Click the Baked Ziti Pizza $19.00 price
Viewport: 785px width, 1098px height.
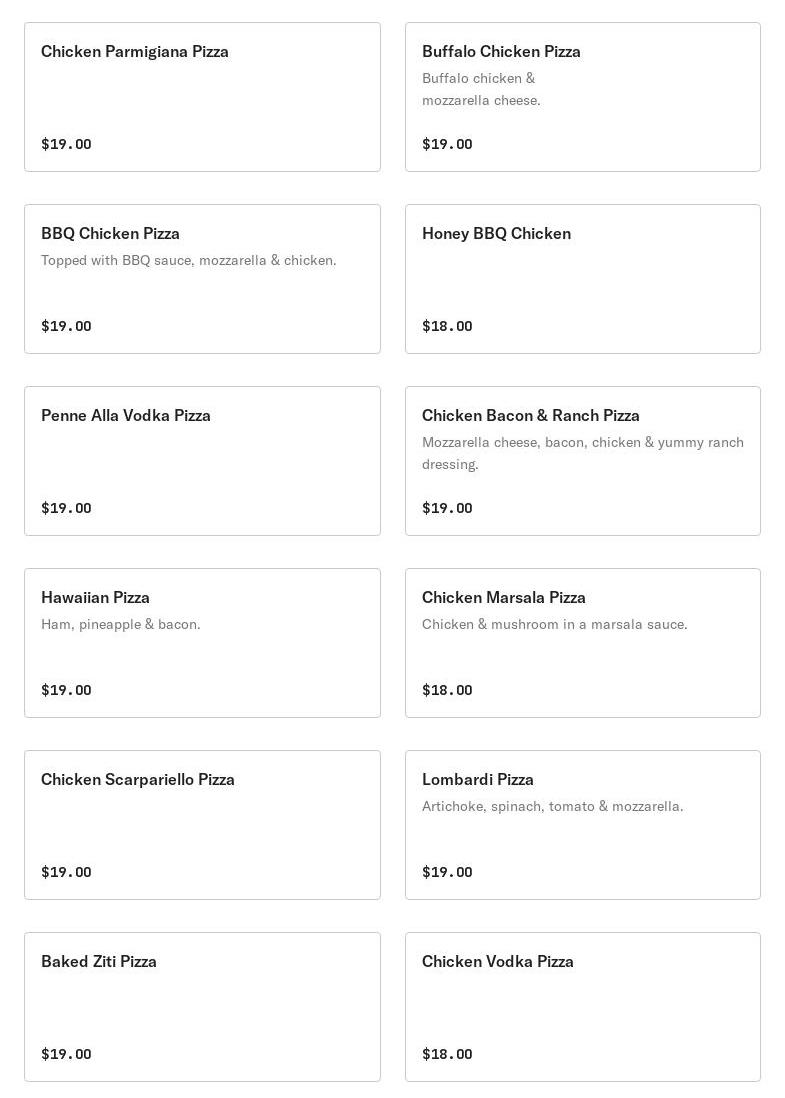pyautogui.click(x=66, y=1054)
